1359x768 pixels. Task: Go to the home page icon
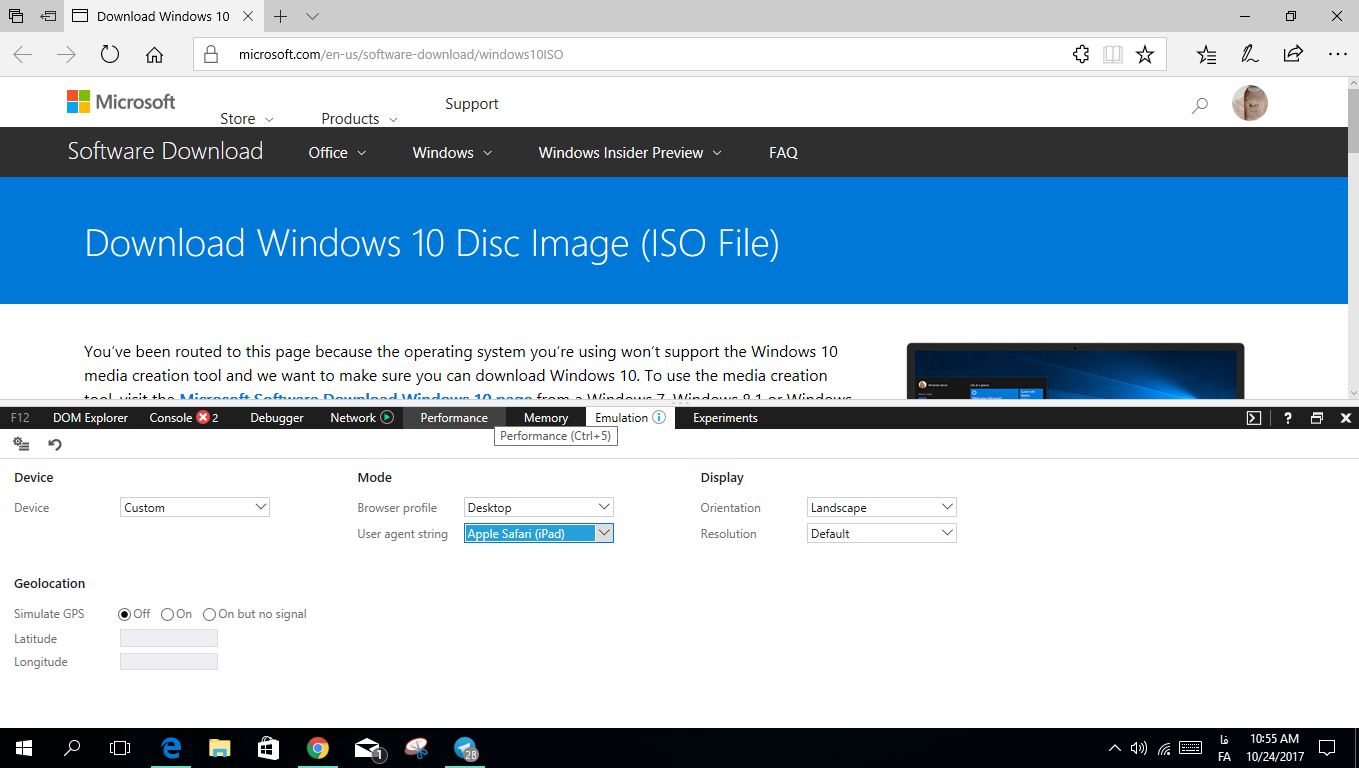point(154,55)
